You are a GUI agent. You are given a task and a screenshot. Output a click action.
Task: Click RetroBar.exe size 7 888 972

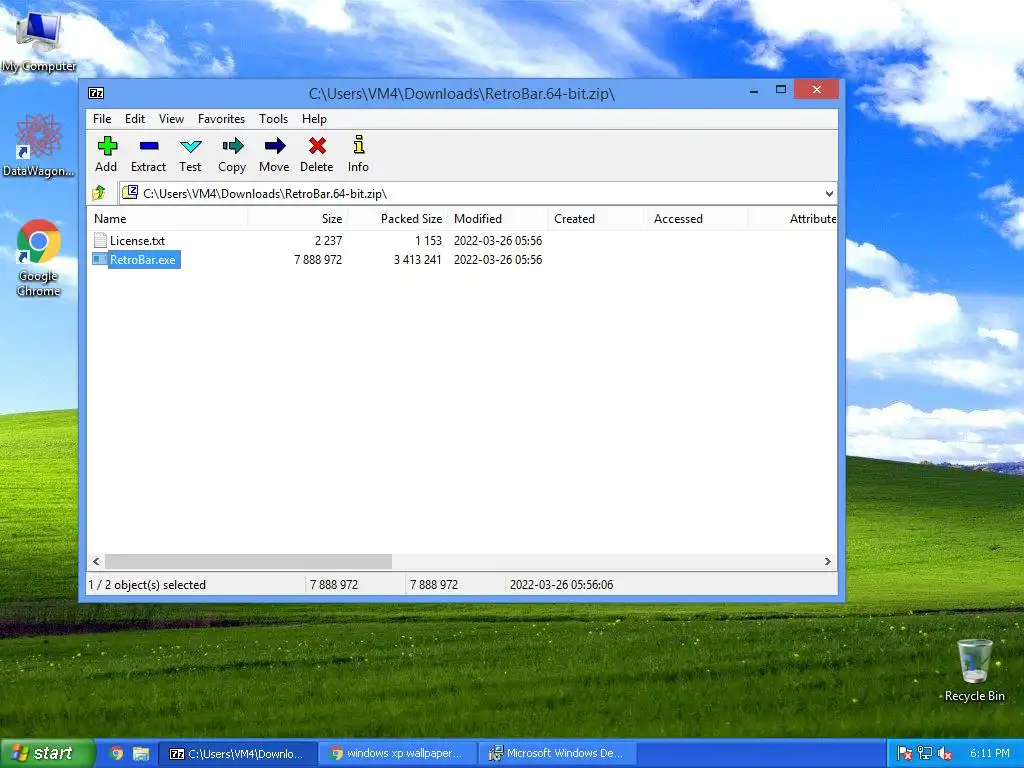tap(318, 260)
